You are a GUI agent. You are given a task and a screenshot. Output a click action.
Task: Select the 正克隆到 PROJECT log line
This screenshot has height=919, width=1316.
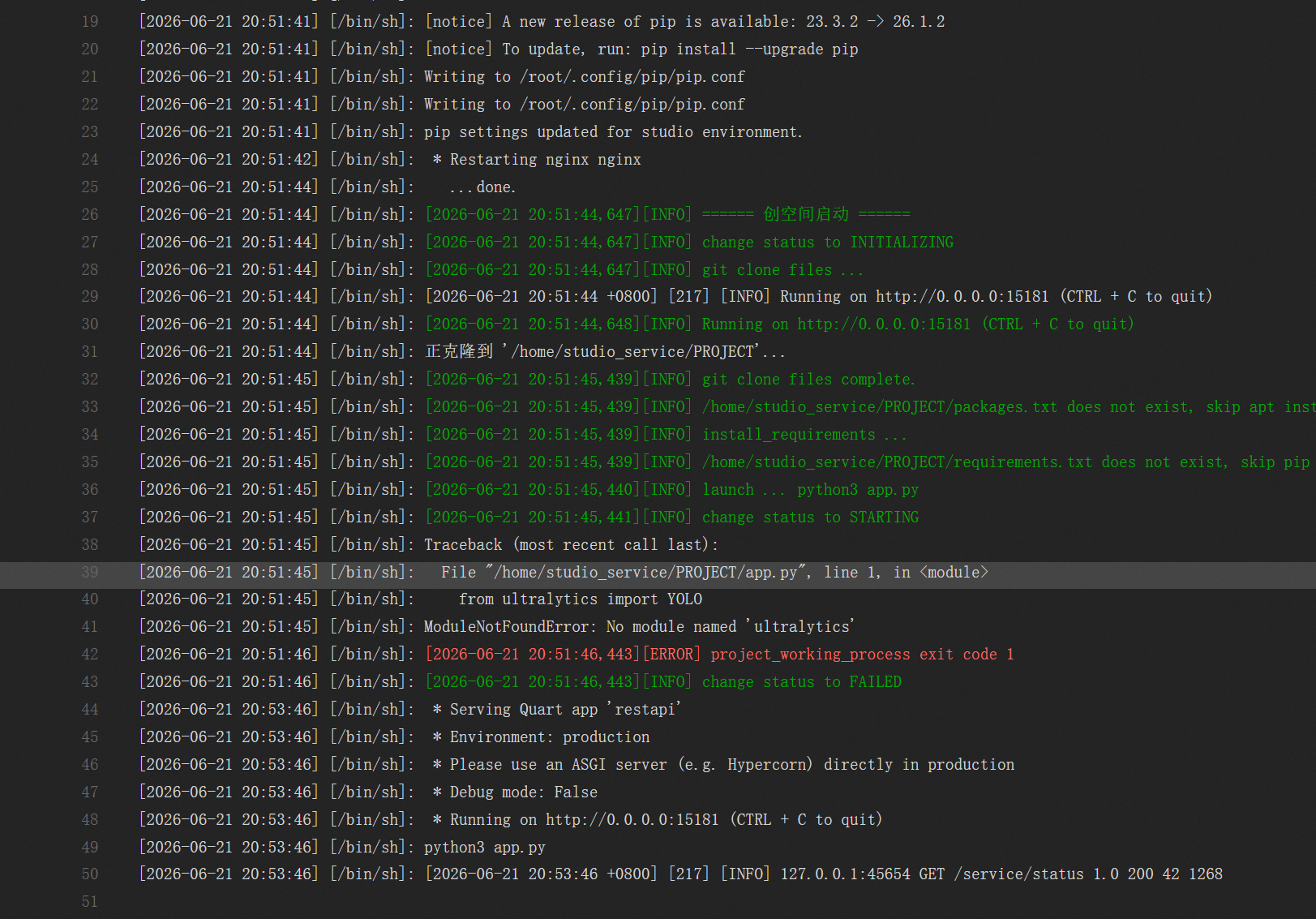click(x=462, y=351)
